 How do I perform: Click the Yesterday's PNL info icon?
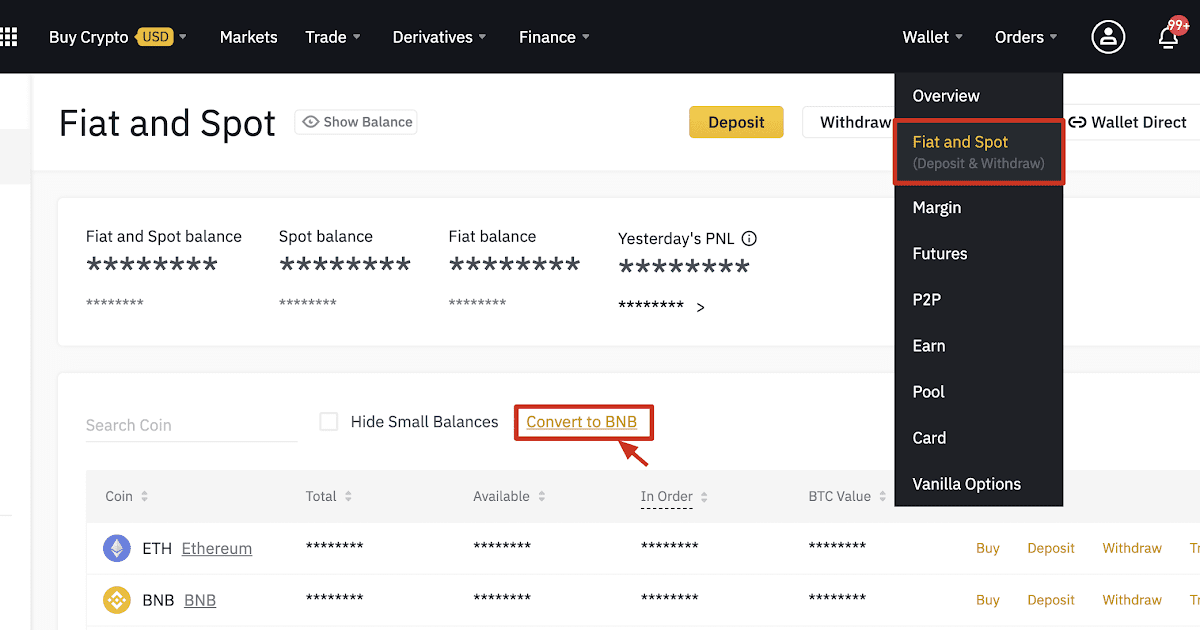749,238
